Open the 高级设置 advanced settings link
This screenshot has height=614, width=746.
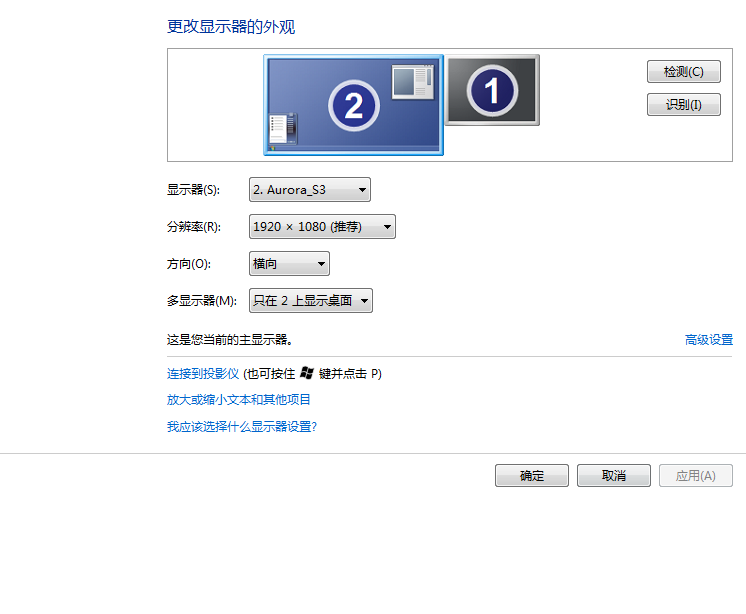click(x=708, y=340)
